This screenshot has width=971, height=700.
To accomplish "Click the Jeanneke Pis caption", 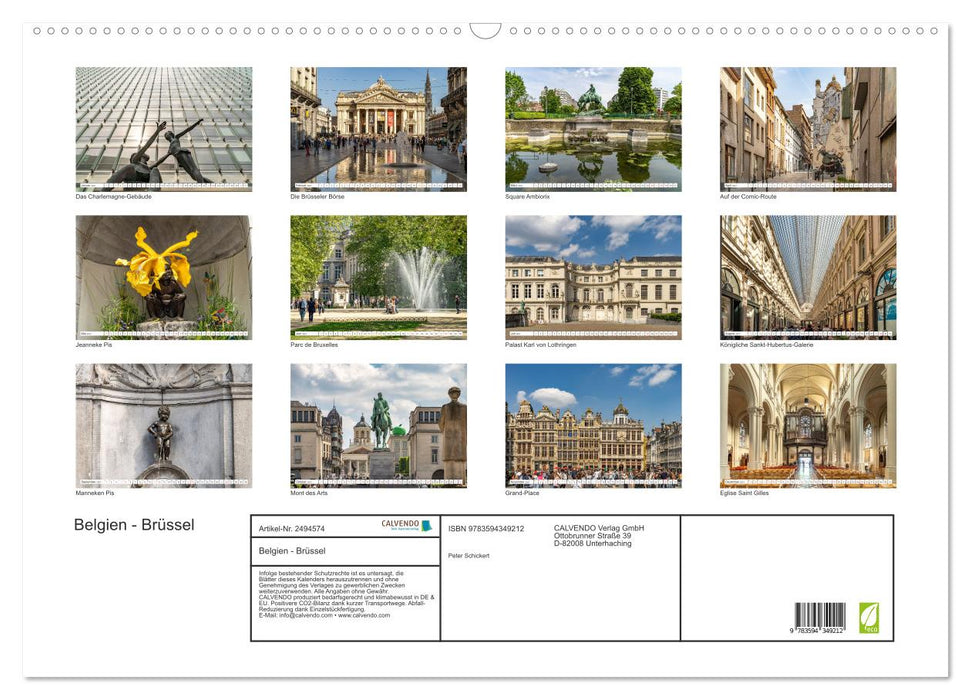I will coord(94,344).
